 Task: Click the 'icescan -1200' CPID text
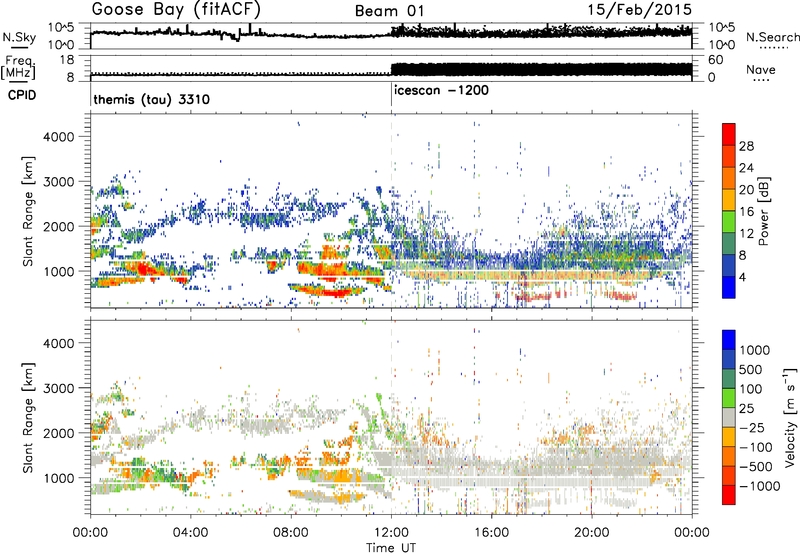pos(441,90)
